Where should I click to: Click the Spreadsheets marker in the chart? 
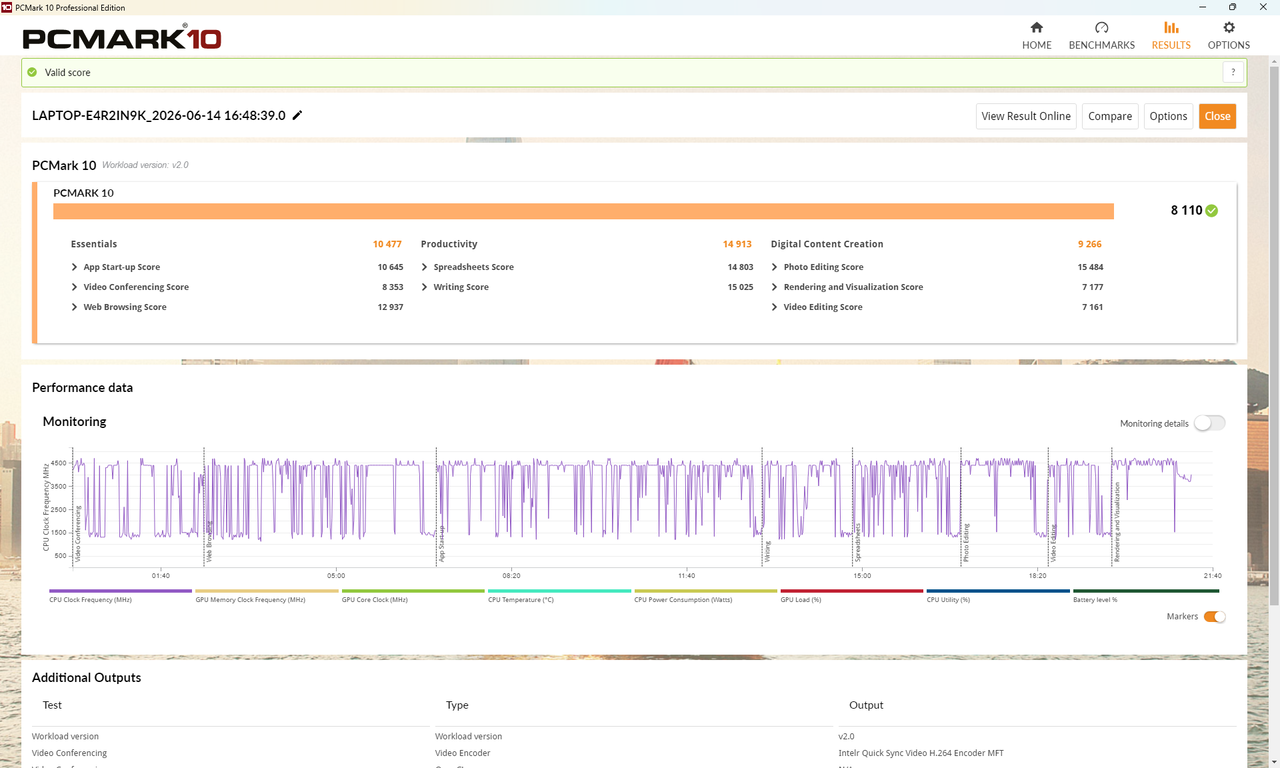[x=857, y=543]
